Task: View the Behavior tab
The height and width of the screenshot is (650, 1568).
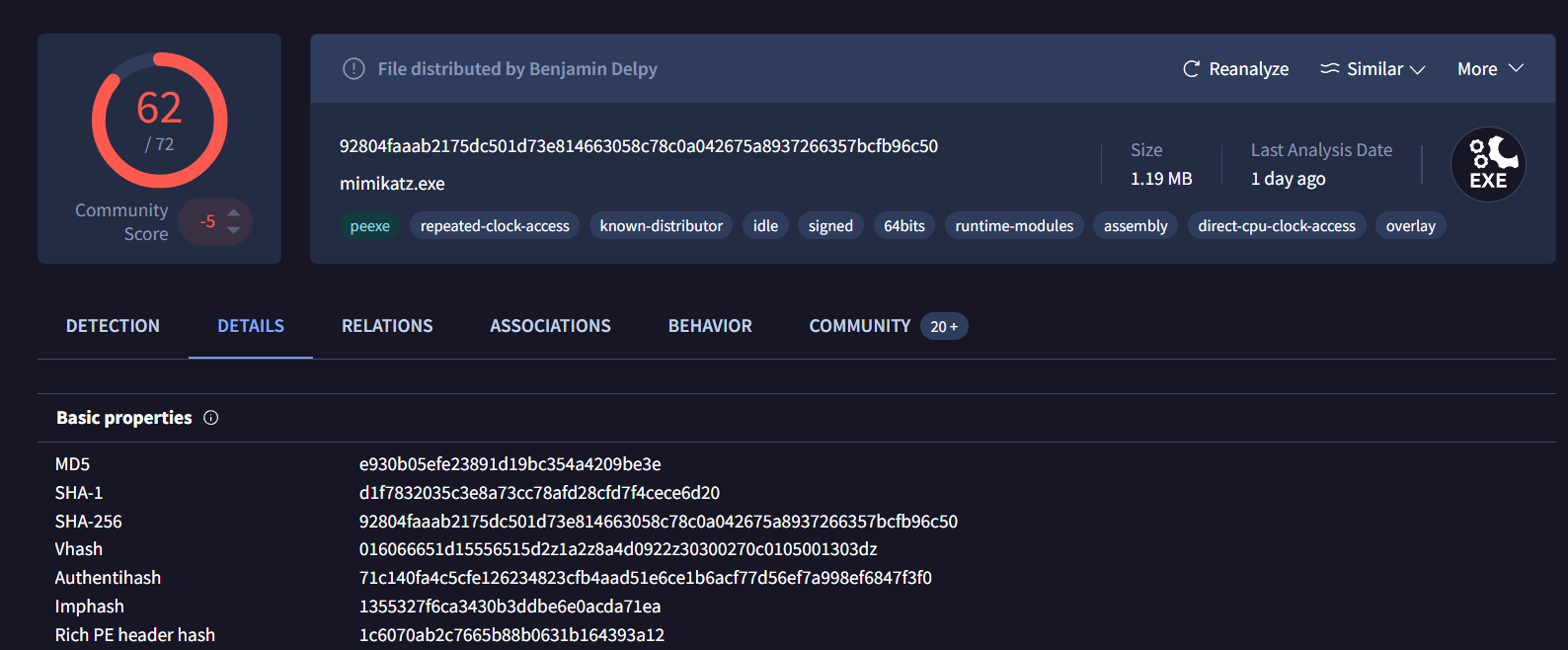Action: [x=710, y=326]
